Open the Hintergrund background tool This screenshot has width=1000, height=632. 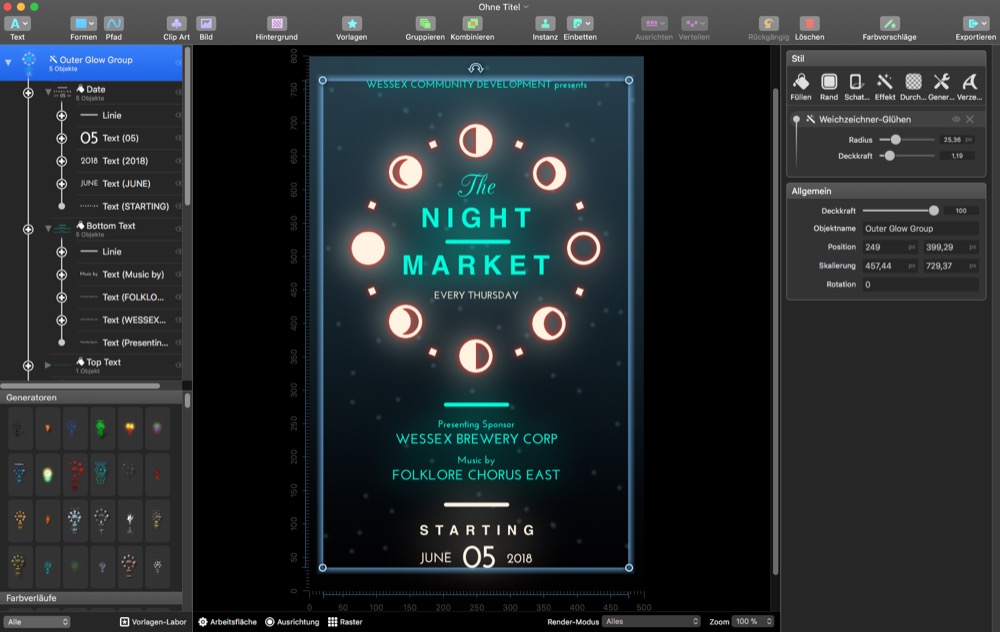(276, 28)
